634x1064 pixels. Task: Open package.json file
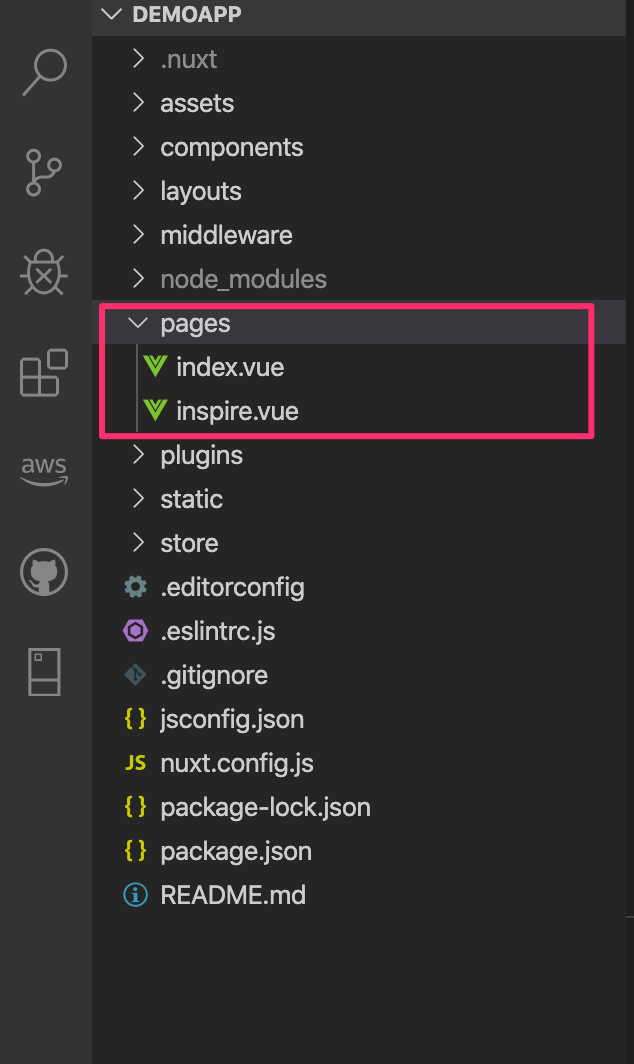tap(236, 851)
